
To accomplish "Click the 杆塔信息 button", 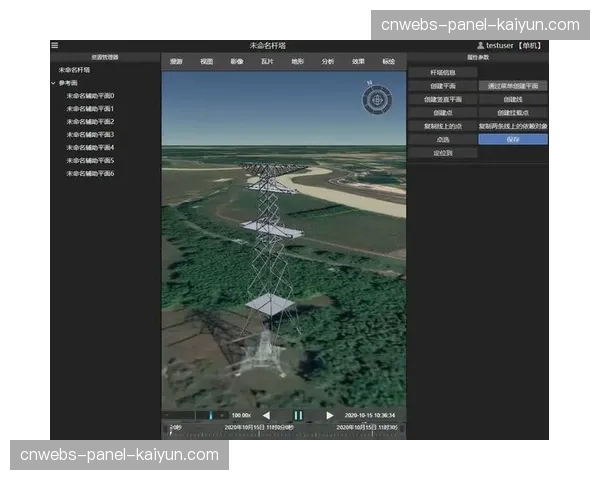I will [442, 73].
